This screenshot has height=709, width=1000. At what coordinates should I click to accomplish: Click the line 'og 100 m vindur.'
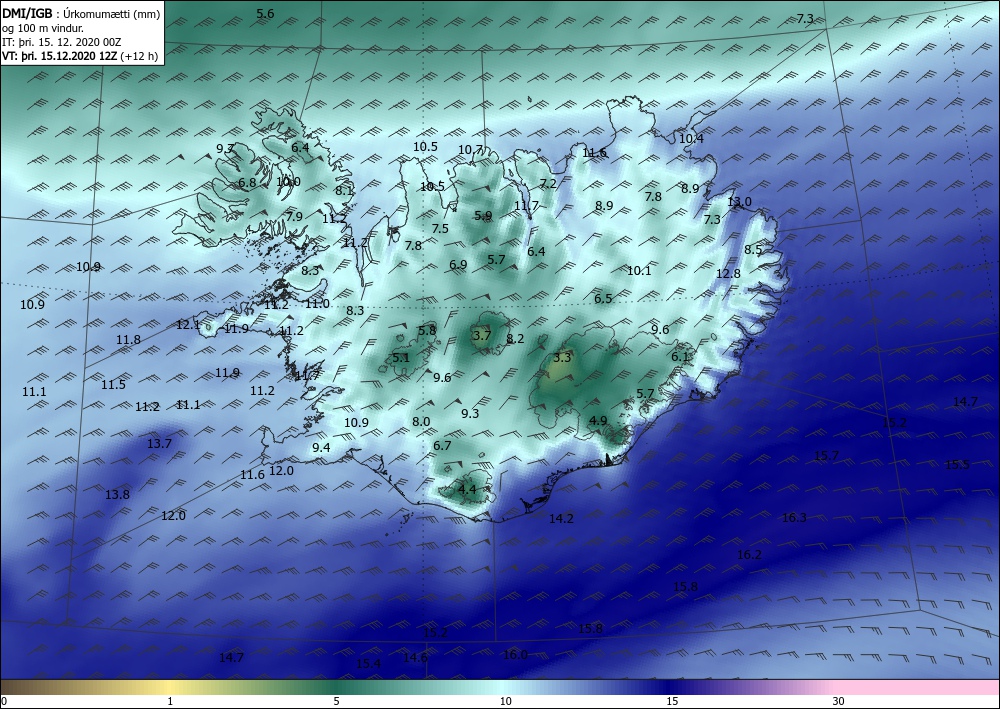point(43,27)
